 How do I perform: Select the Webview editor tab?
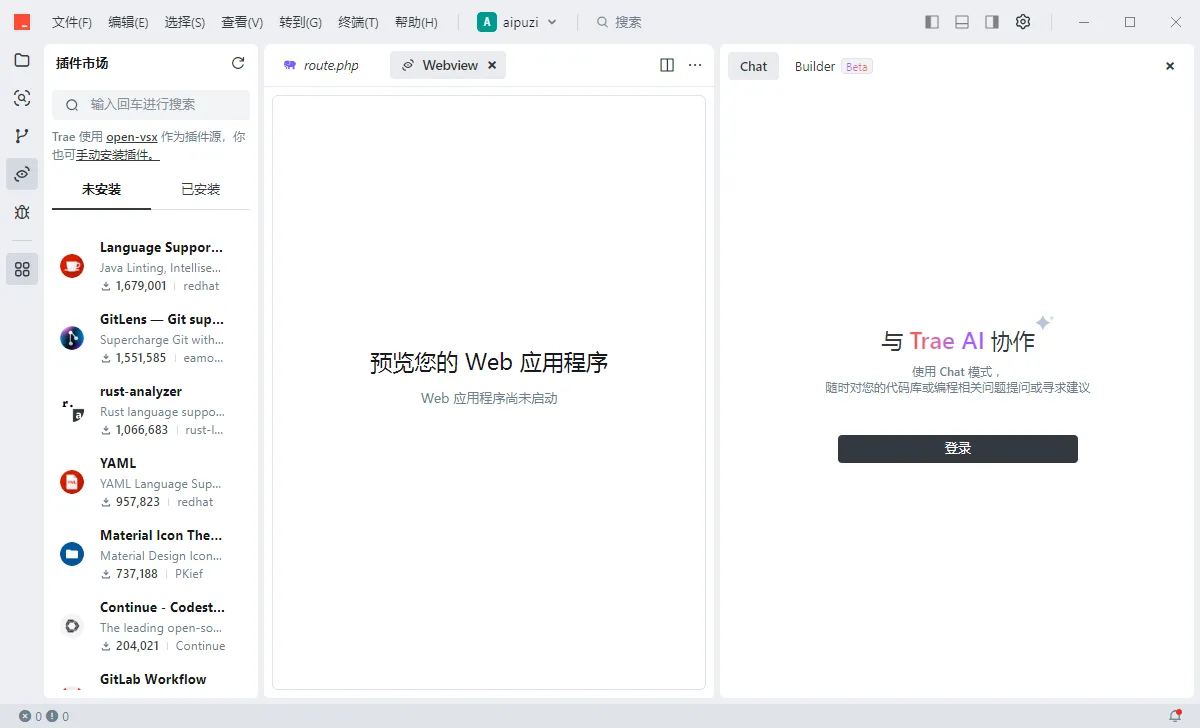pos(448,65)
